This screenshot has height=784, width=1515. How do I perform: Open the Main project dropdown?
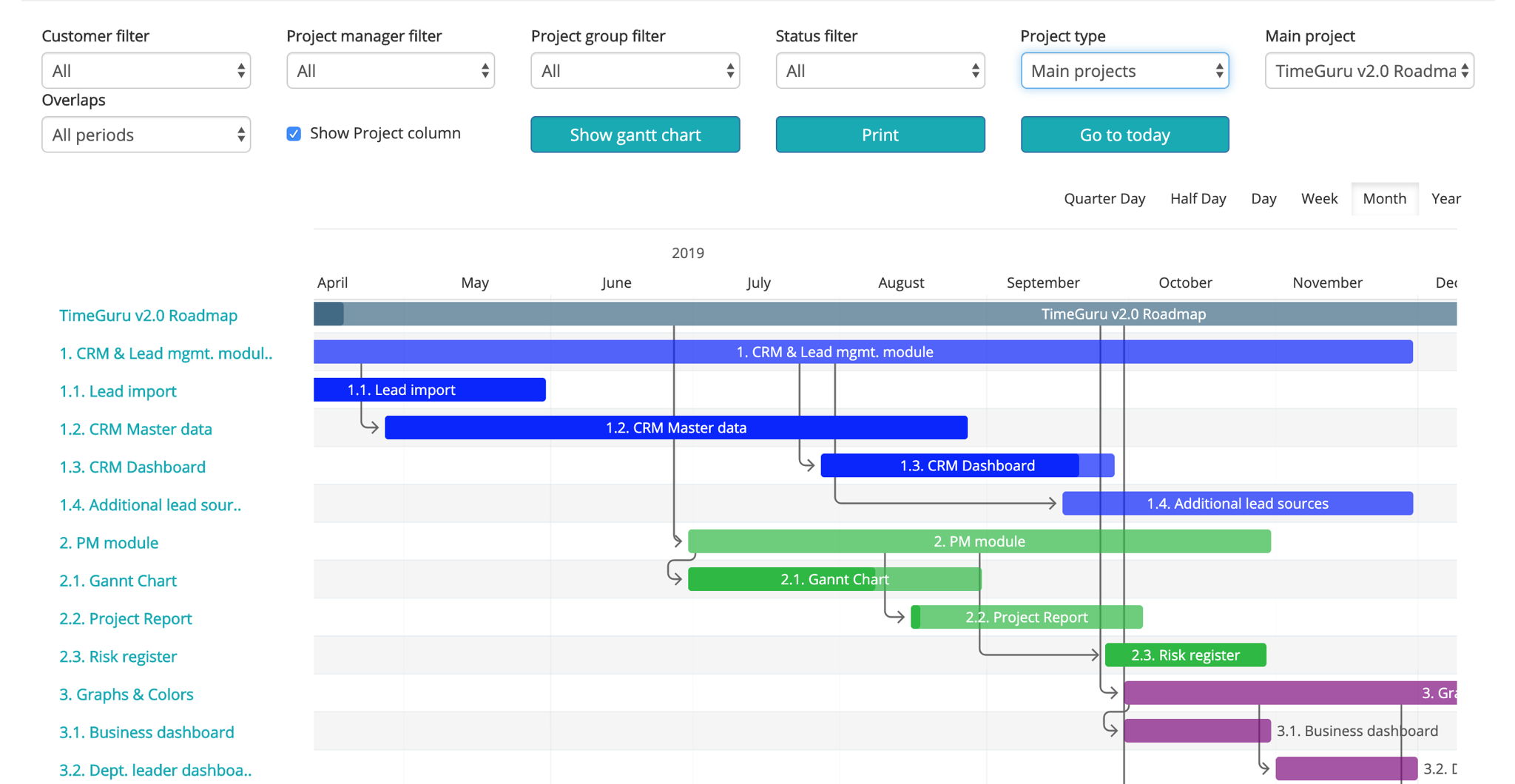pyautogui.click(x=1369, y=71)
